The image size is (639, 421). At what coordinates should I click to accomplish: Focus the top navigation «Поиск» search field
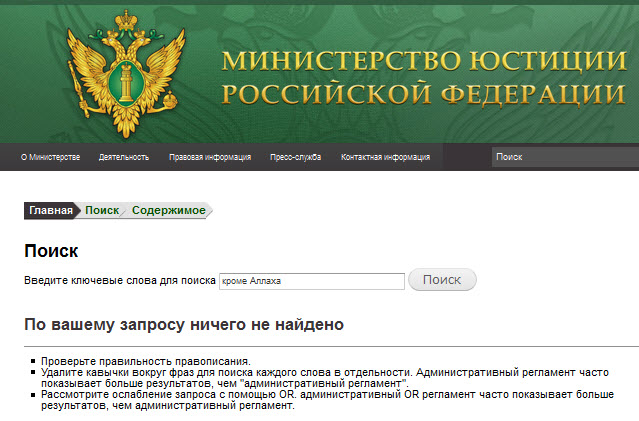tap(565, 157)
